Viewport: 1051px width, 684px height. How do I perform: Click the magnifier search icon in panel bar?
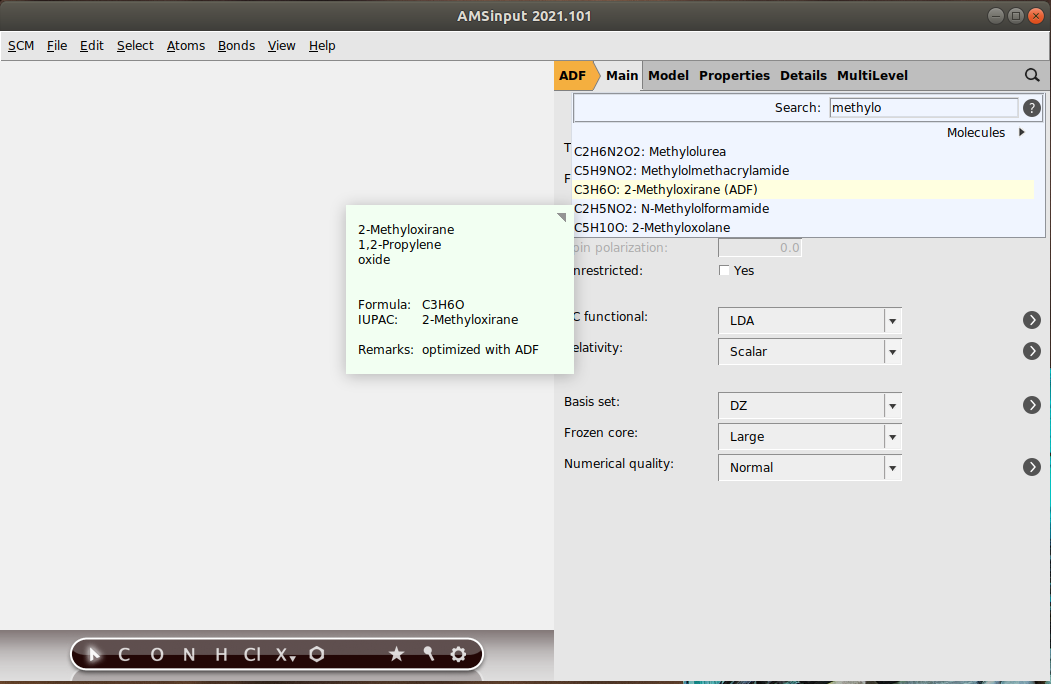point(1032,75)
